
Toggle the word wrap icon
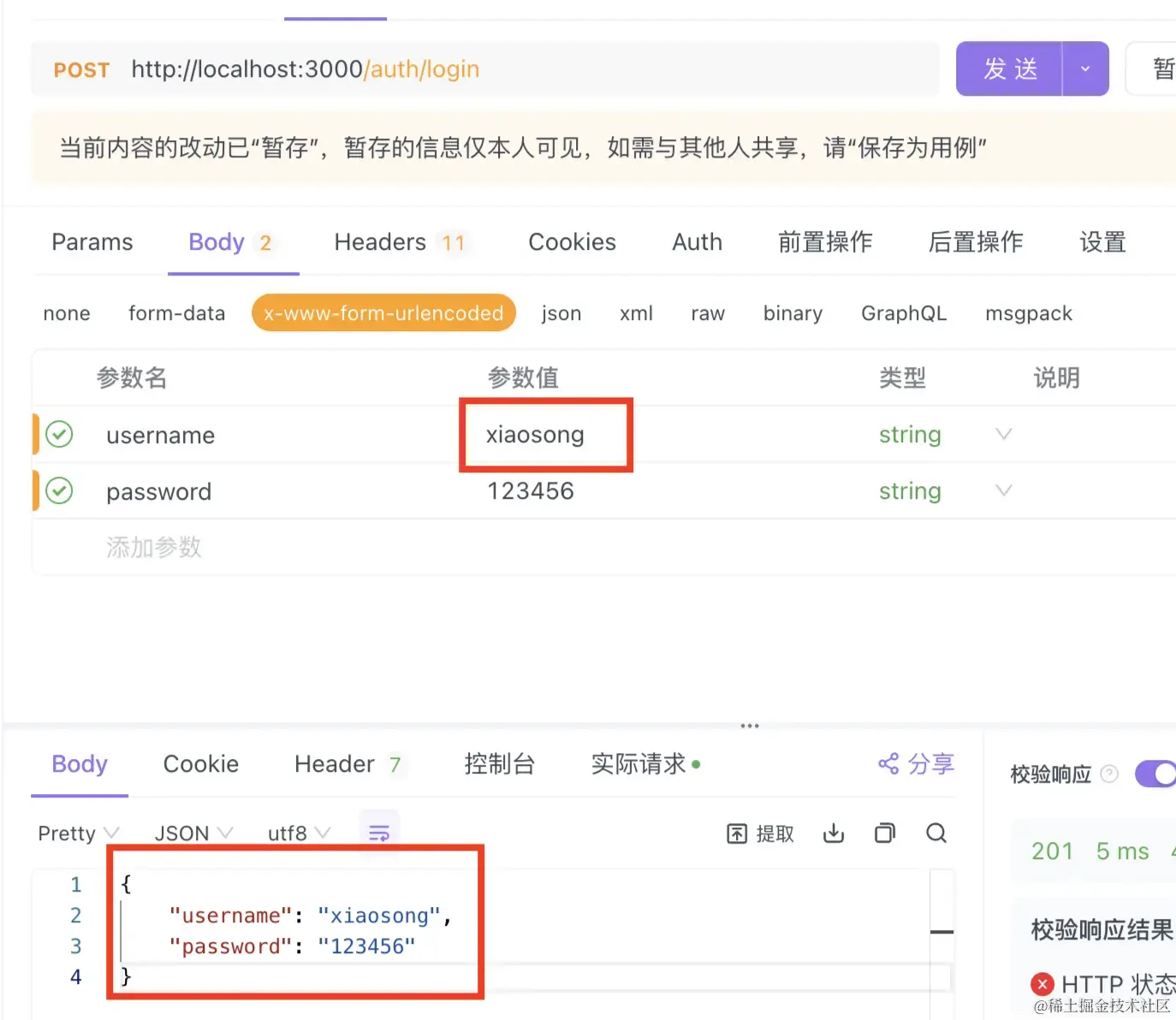click(x=379, y=833)
